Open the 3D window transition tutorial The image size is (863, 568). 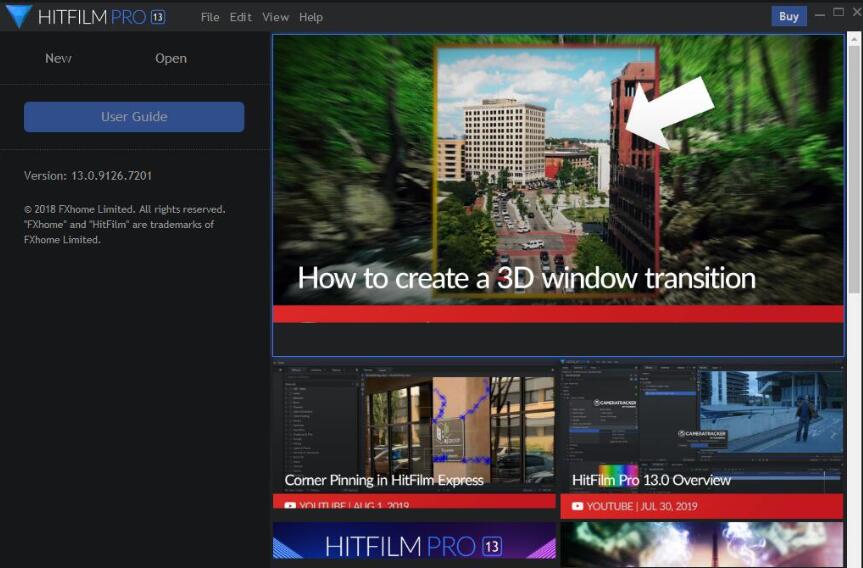tap(558, 195)
